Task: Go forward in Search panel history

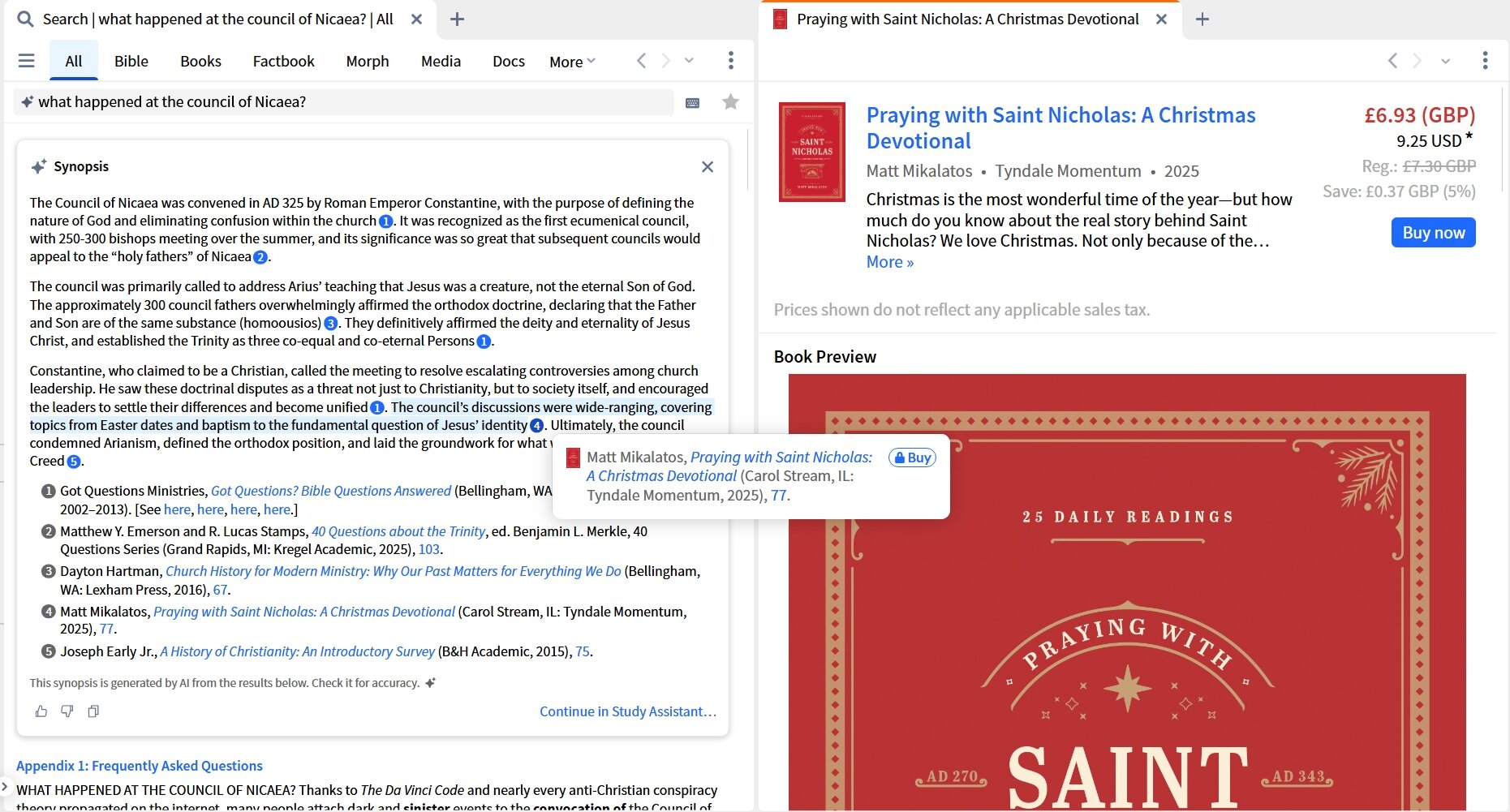Action: tap(666, 61)
